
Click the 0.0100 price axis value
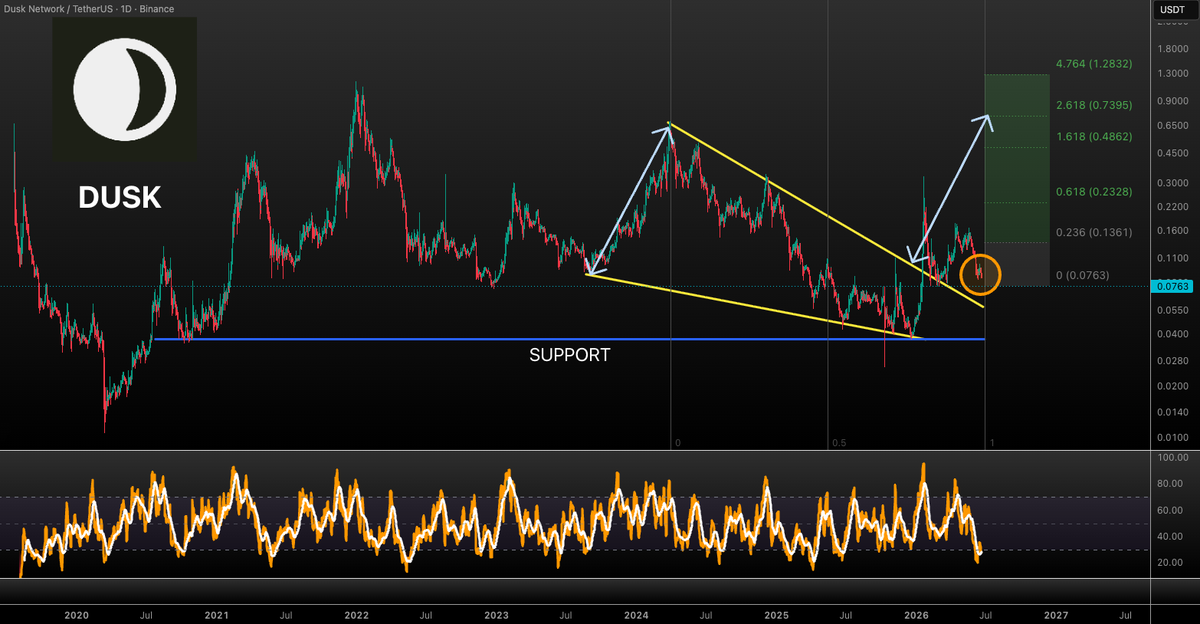point(1172,438)
